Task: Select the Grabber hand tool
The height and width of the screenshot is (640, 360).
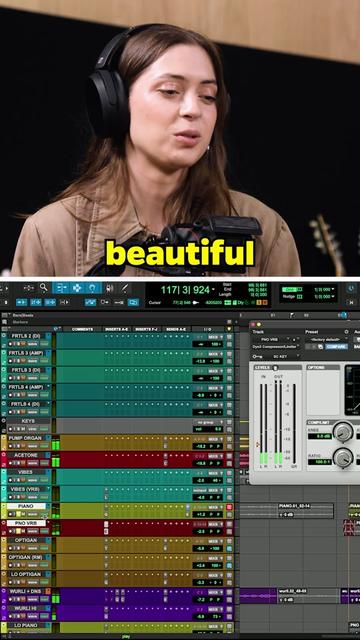Action: (x=93, y=288)
